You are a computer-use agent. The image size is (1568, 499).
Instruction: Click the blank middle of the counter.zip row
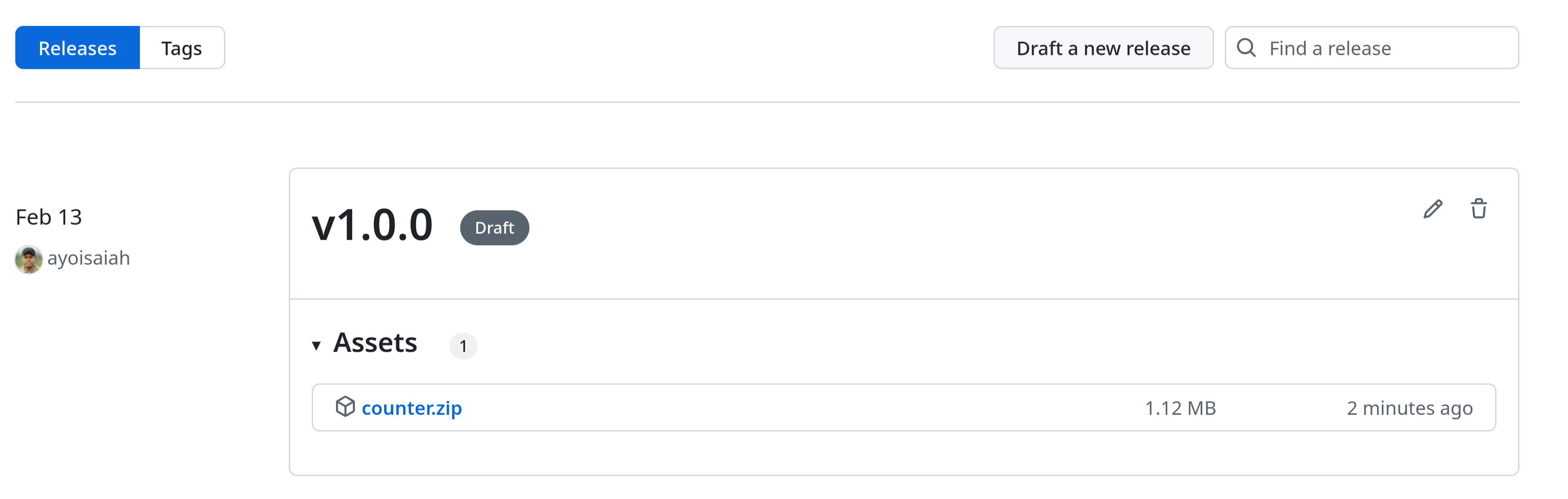pyautogui.click(x=791, y=408)
